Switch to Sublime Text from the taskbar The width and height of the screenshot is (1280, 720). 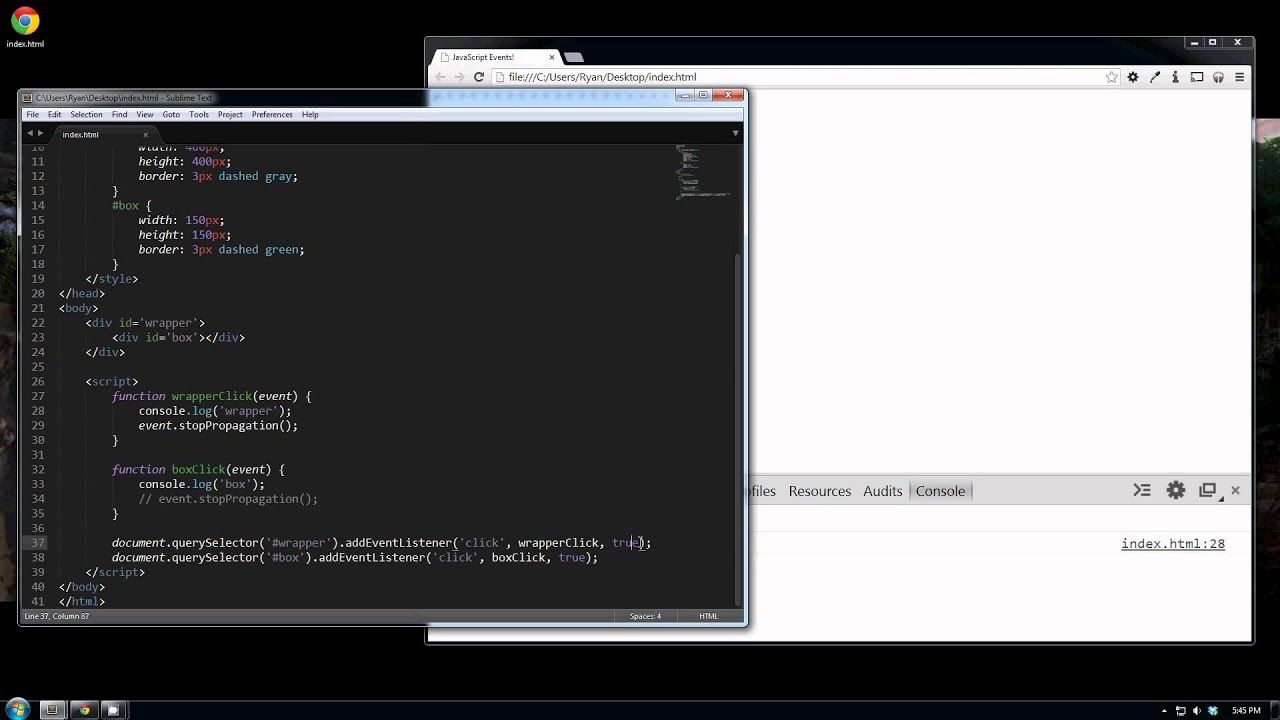point(53,710)
